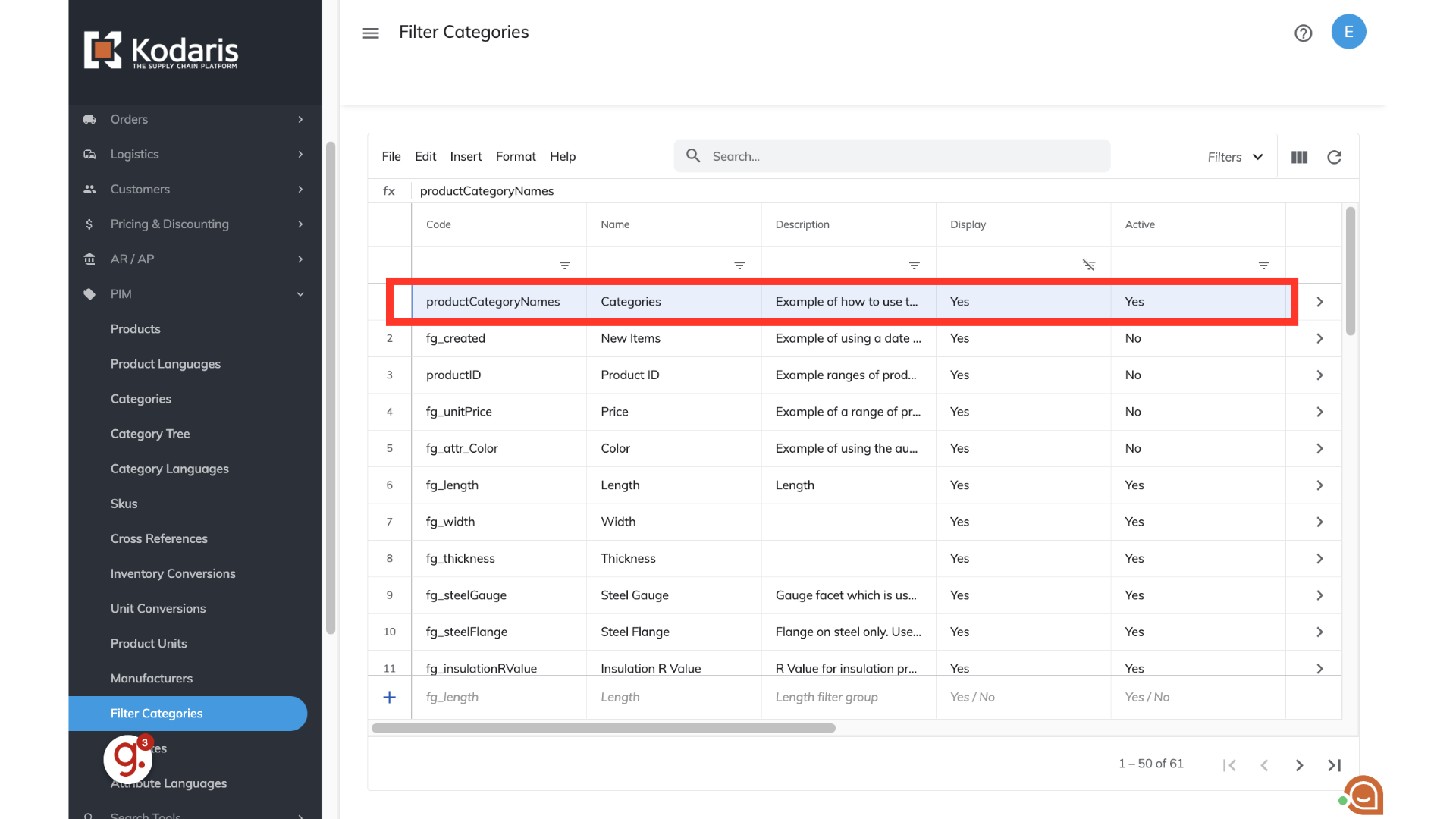Toggle the Display column filter icon
1456x819 pixels.
coord(1089,265)
